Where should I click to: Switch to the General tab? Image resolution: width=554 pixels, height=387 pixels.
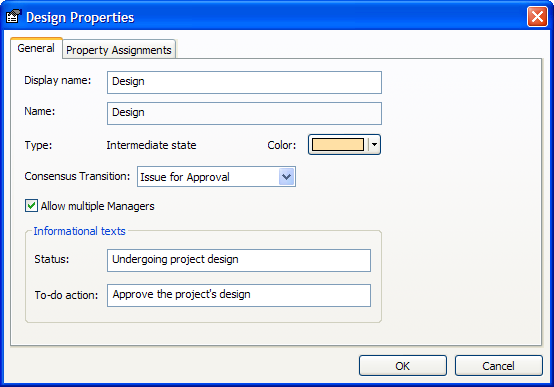tap(36, 48)
